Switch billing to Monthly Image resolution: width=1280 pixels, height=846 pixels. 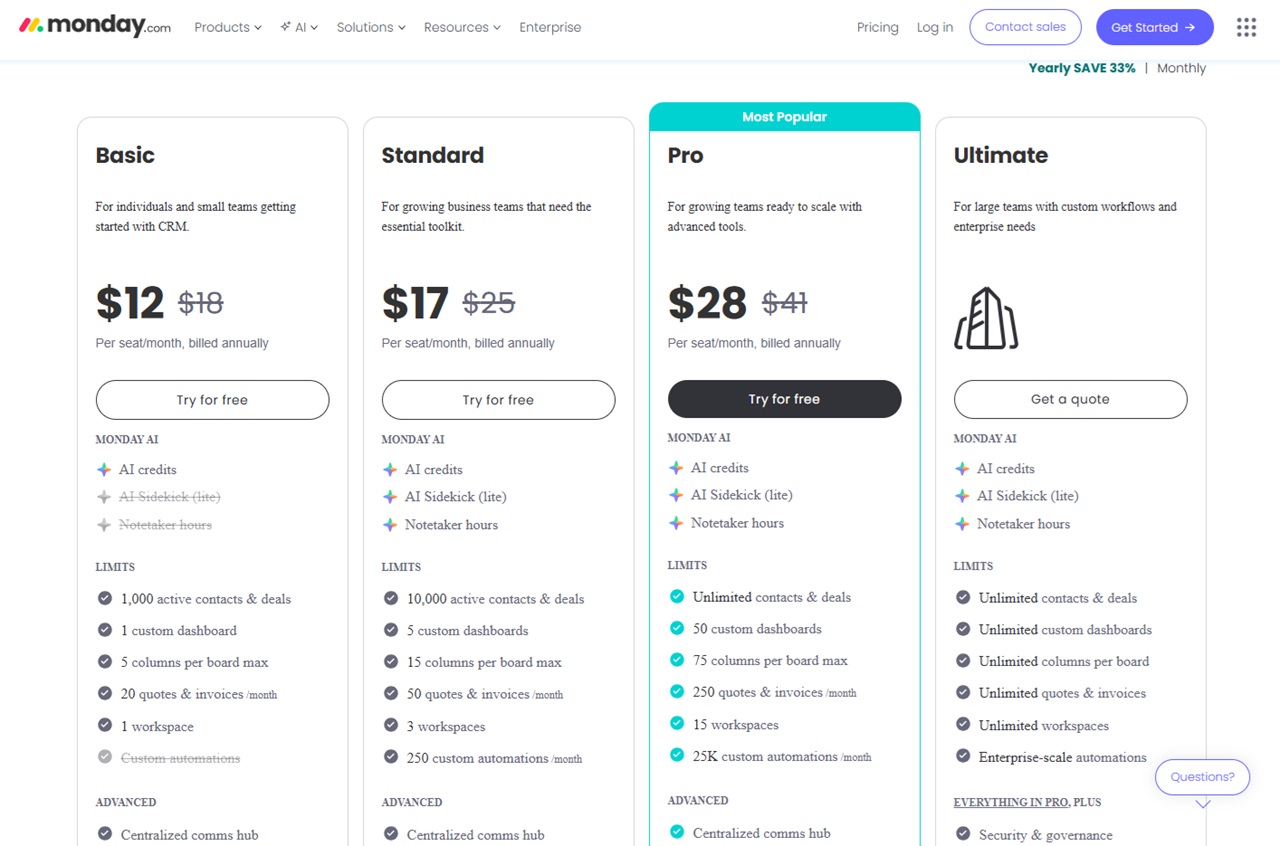(1181, 68)
